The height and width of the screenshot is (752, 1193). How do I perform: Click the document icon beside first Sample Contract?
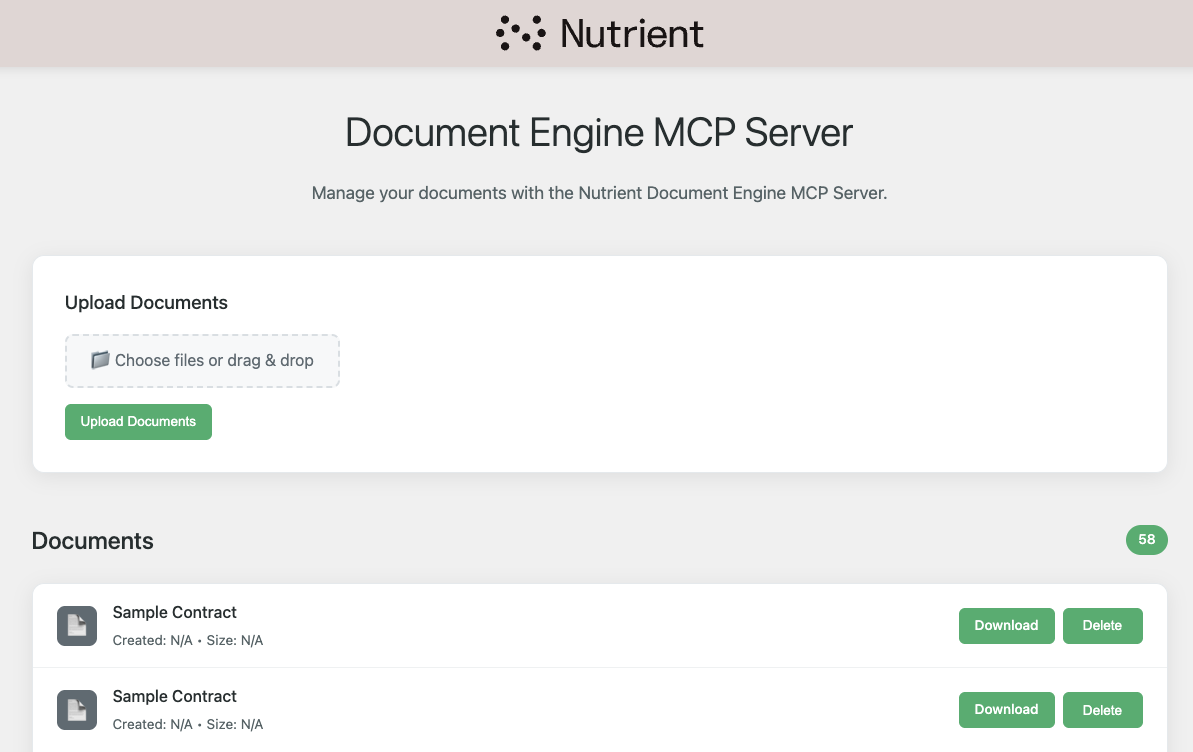click(77, 625)
